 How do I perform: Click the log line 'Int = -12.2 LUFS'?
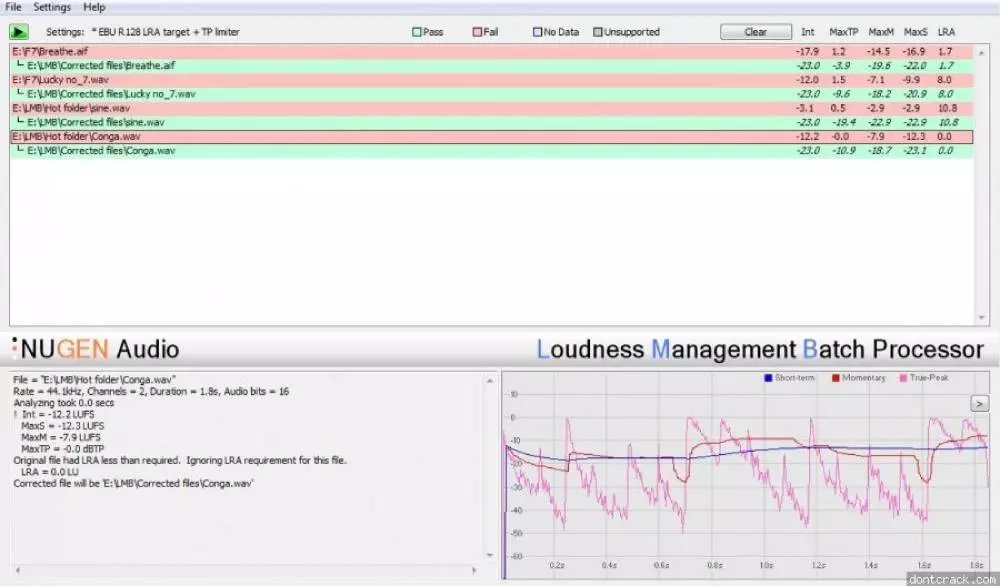[x=57, y=414]
